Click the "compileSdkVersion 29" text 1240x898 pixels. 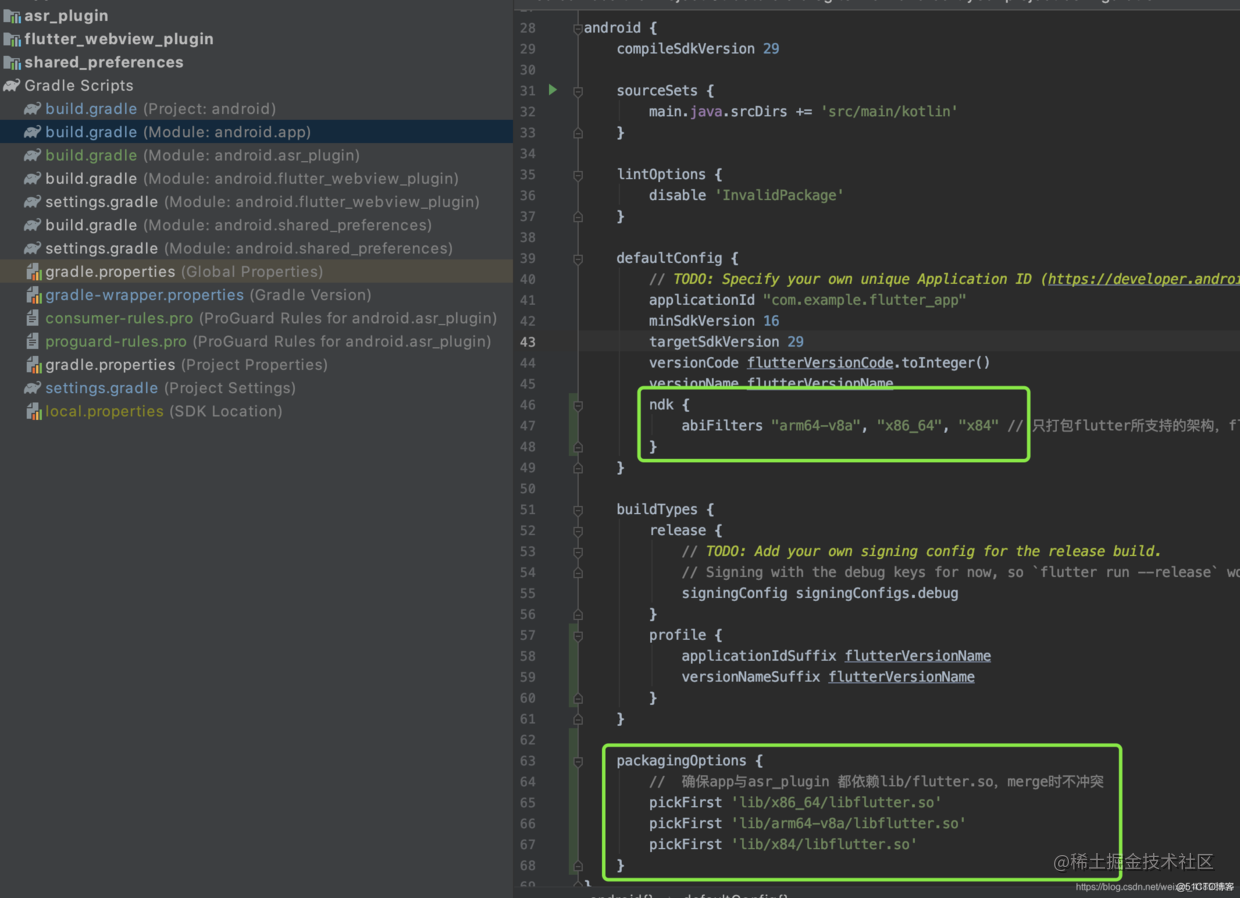tap(698, 48)
